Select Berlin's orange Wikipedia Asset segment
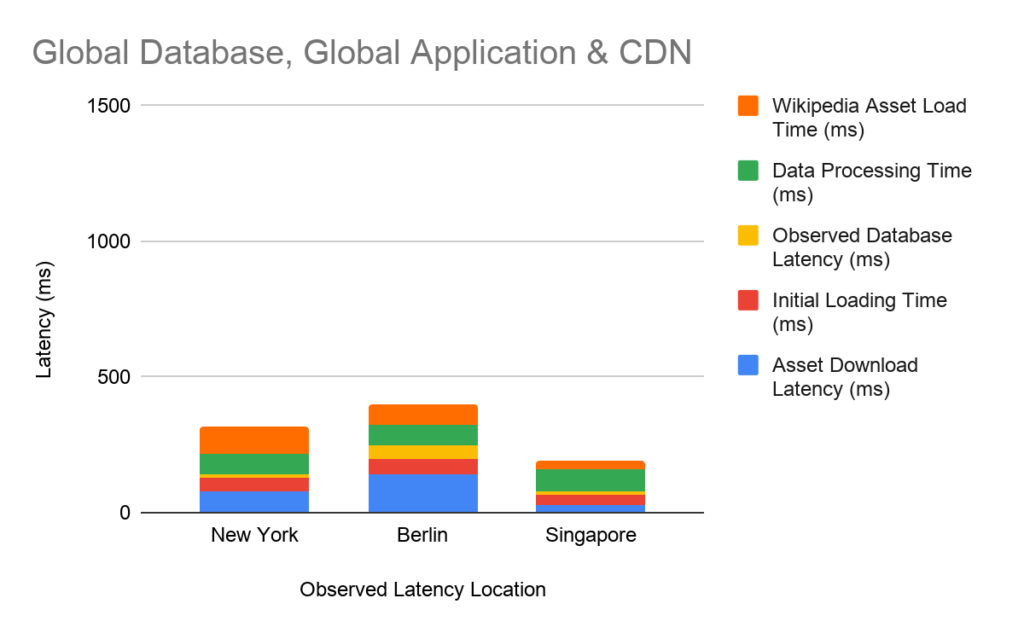Viewport: 1024px width, 633px height. pyautogui.click(x=423, y=415)
